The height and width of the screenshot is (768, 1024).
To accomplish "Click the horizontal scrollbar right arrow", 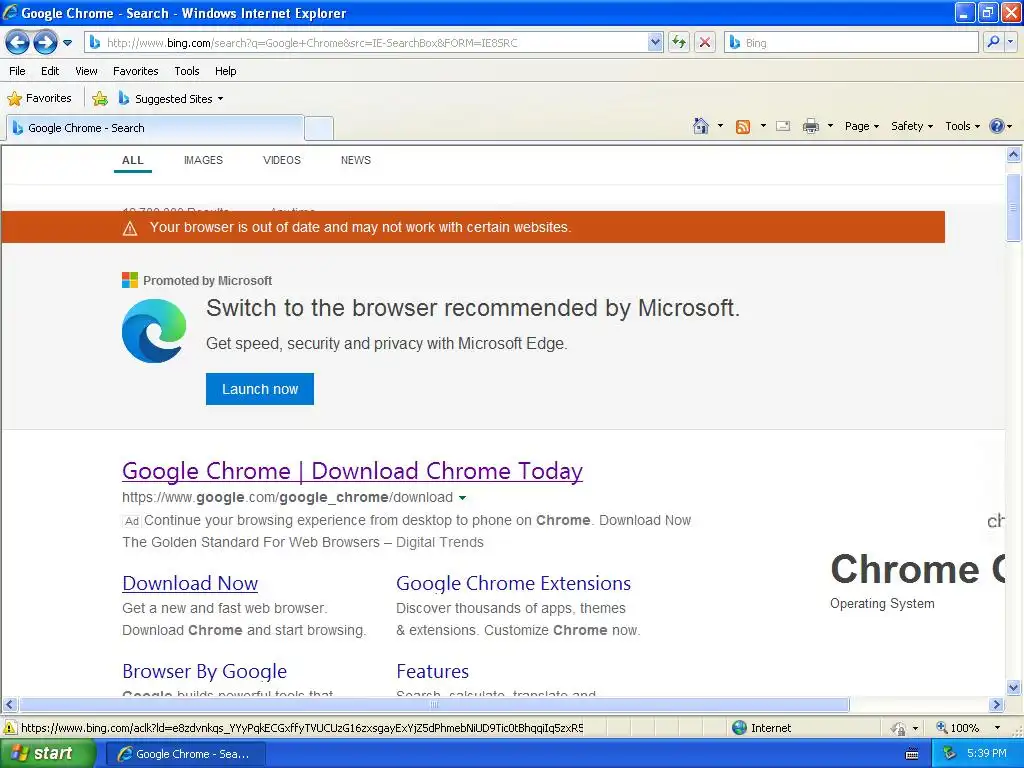I will click(997, 705).
